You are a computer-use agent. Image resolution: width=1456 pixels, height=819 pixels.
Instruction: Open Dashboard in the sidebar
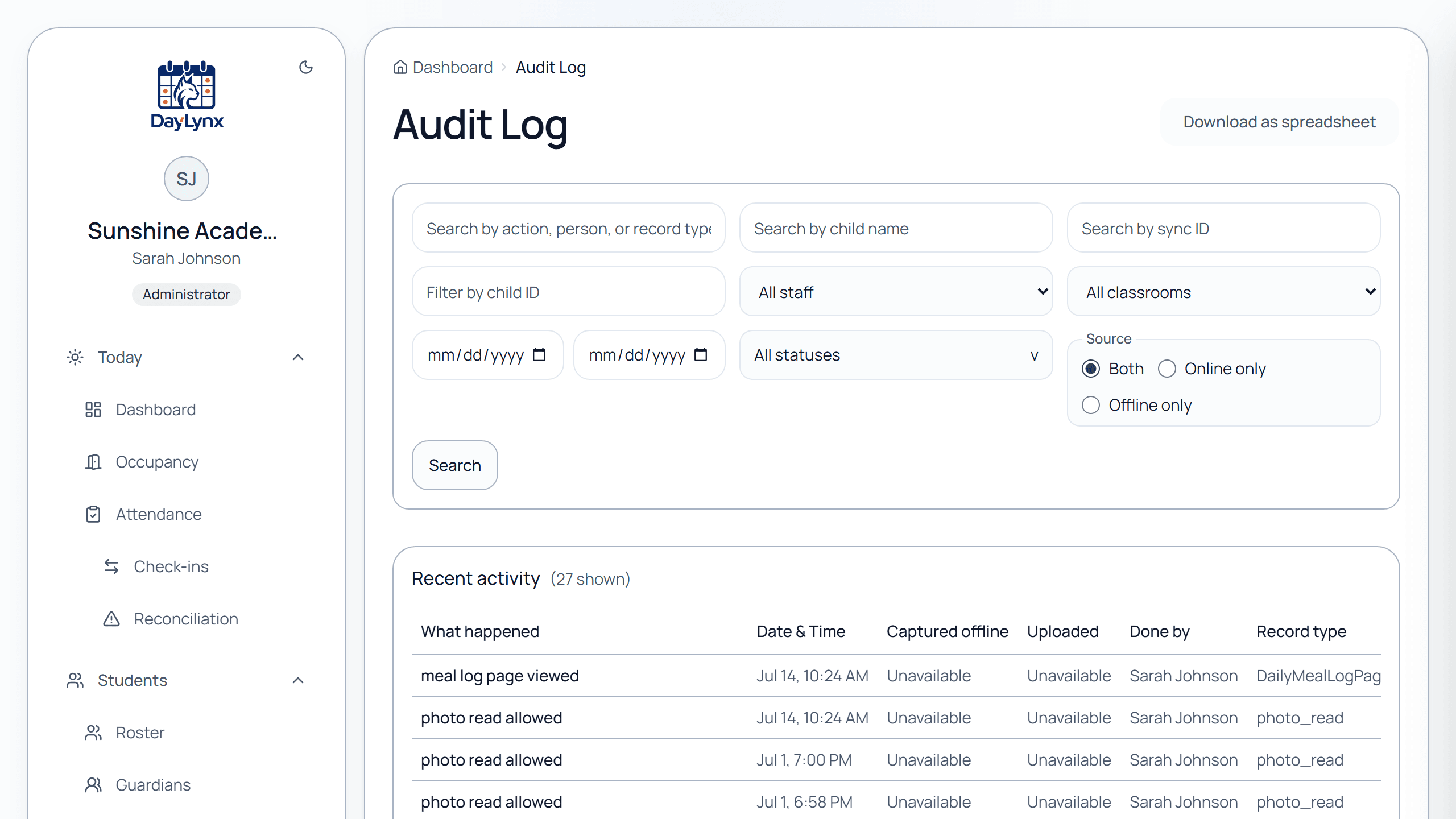pos(155,409)
